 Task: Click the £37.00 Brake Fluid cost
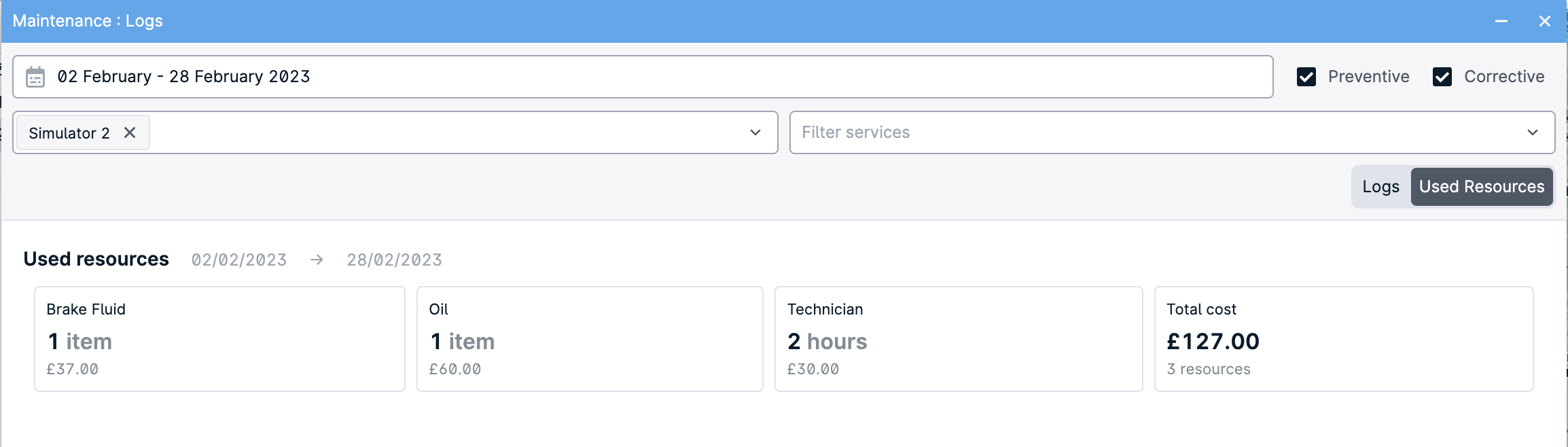73,369
